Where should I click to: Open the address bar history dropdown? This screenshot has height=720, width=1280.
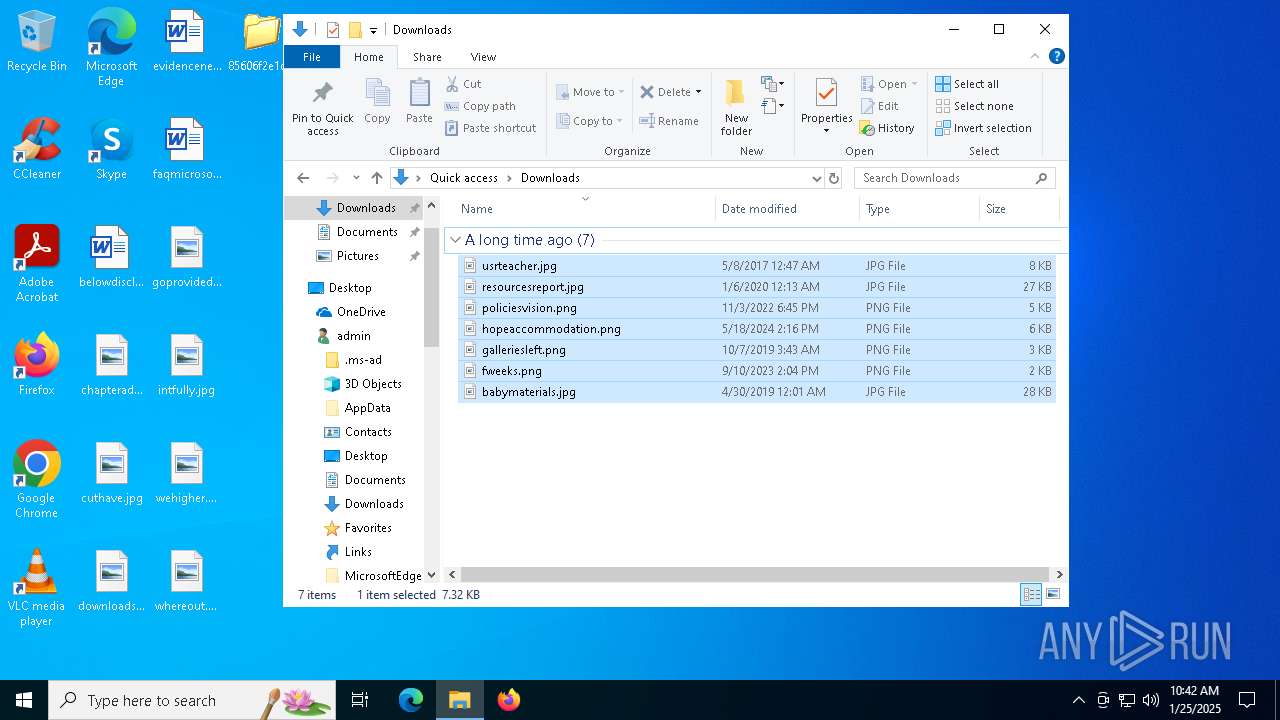817,178
